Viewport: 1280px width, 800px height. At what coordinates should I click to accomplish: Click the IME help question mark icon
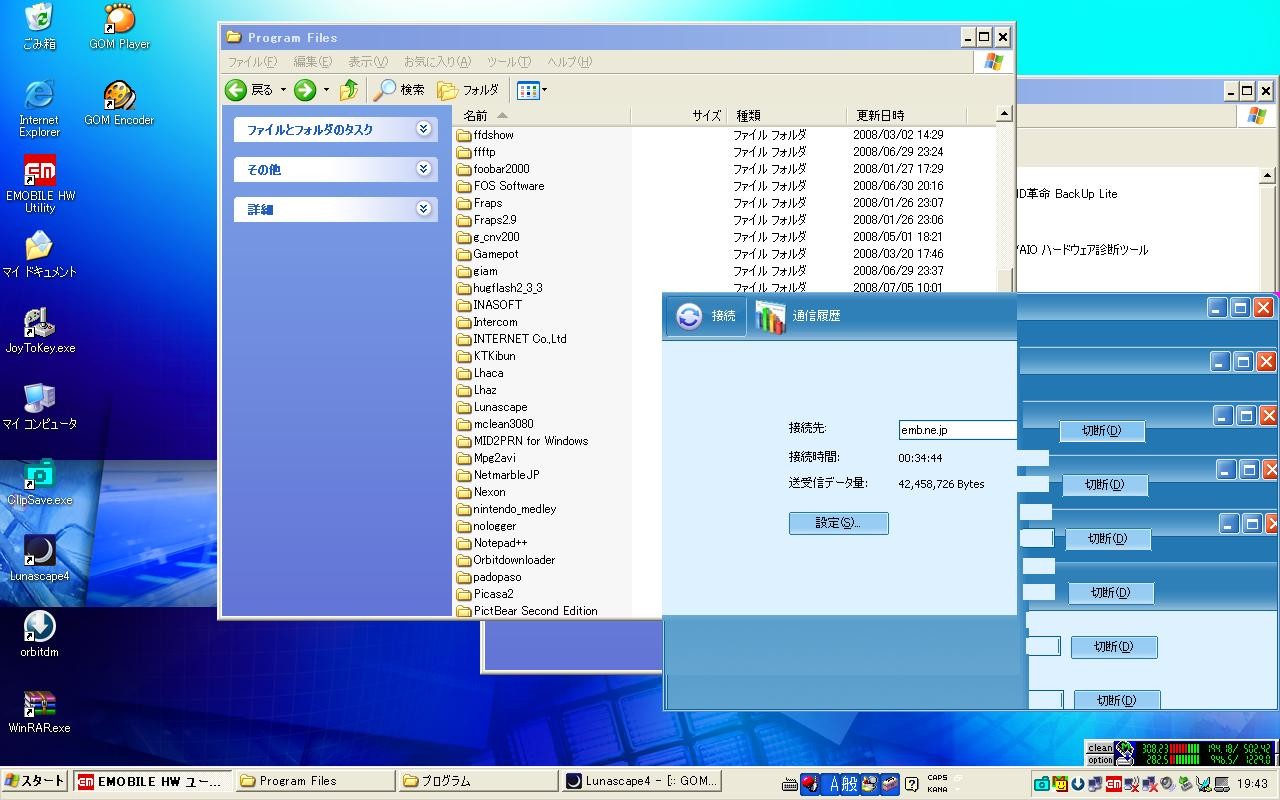tap(911, 784)
